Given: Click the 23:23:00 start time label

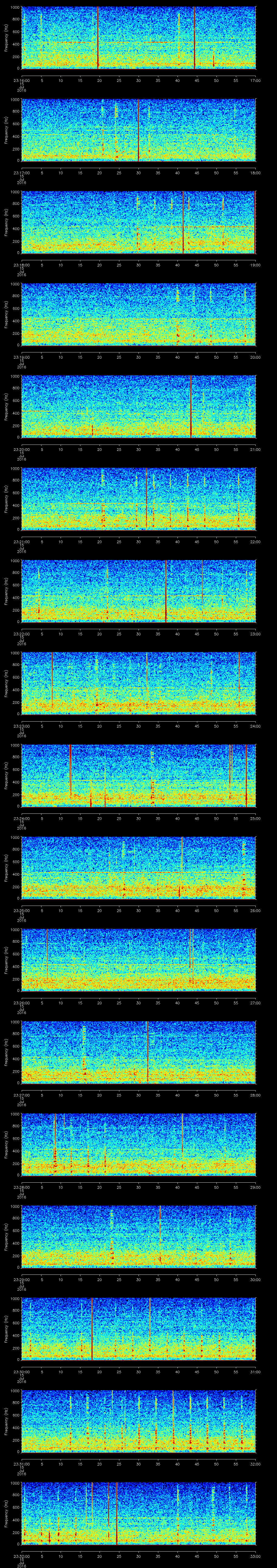Looking at the screenshot, I should [21, 726].
